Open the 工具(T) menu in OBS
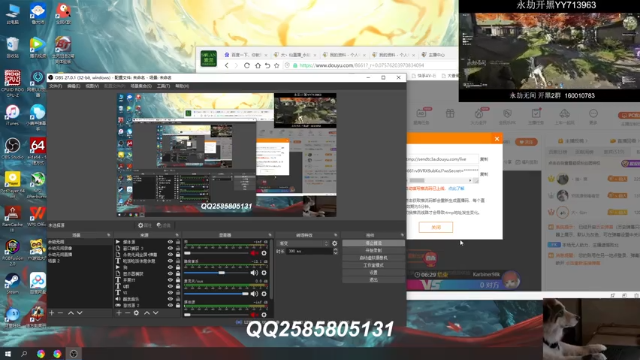Screen dimensions: 640x360 coord(163,86)
